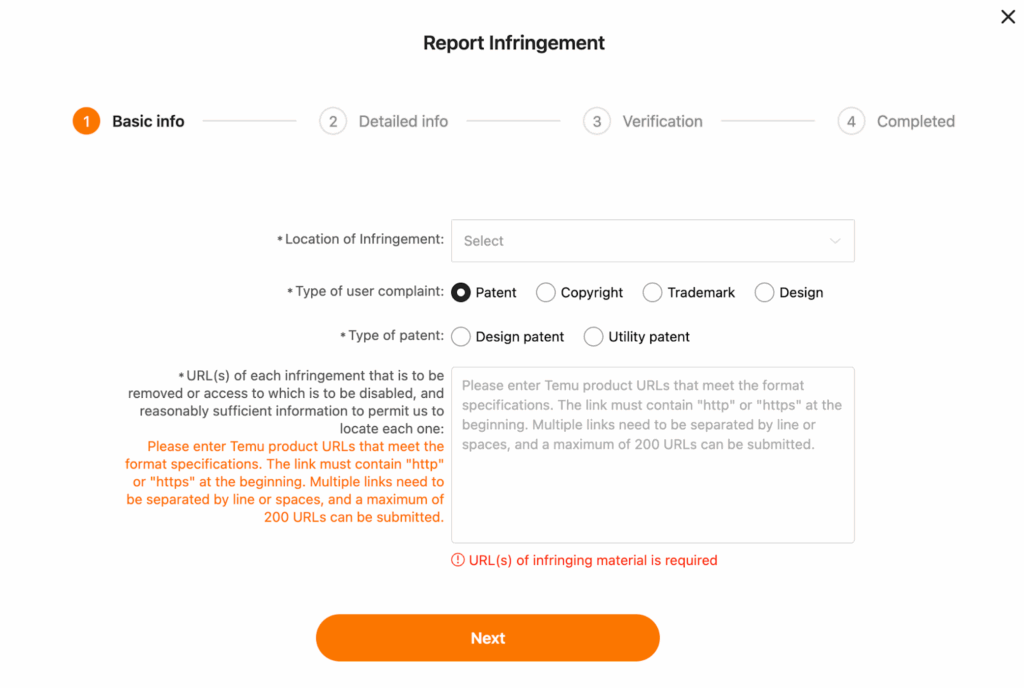
Task: Click the red error warning icon
Action: point(458,560)
